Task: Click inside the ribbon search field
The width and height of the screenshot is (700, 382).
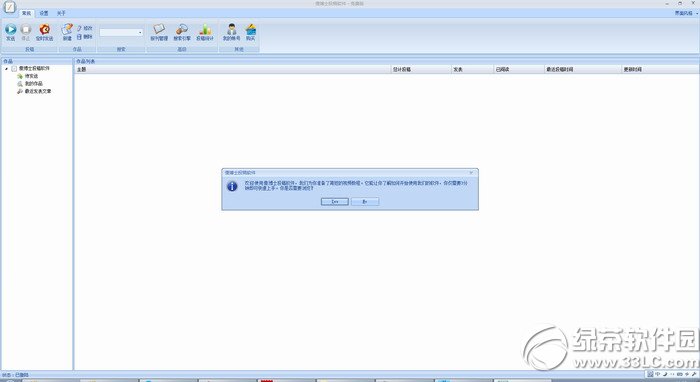Action: pyautogui.click(x=118, y=33)
